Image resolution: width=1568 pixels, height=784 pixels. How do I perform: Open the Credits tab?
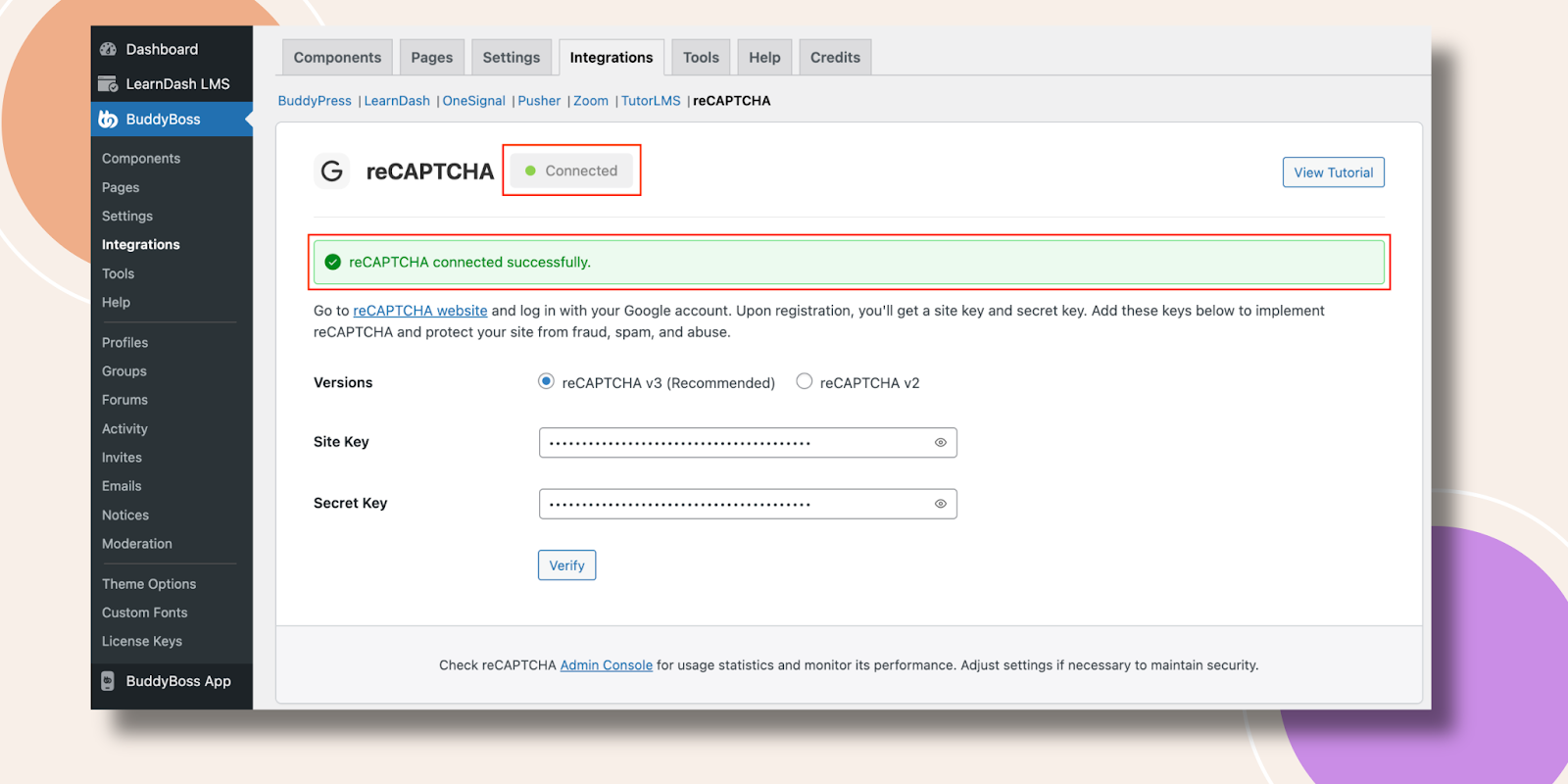[x=835, y=58]
